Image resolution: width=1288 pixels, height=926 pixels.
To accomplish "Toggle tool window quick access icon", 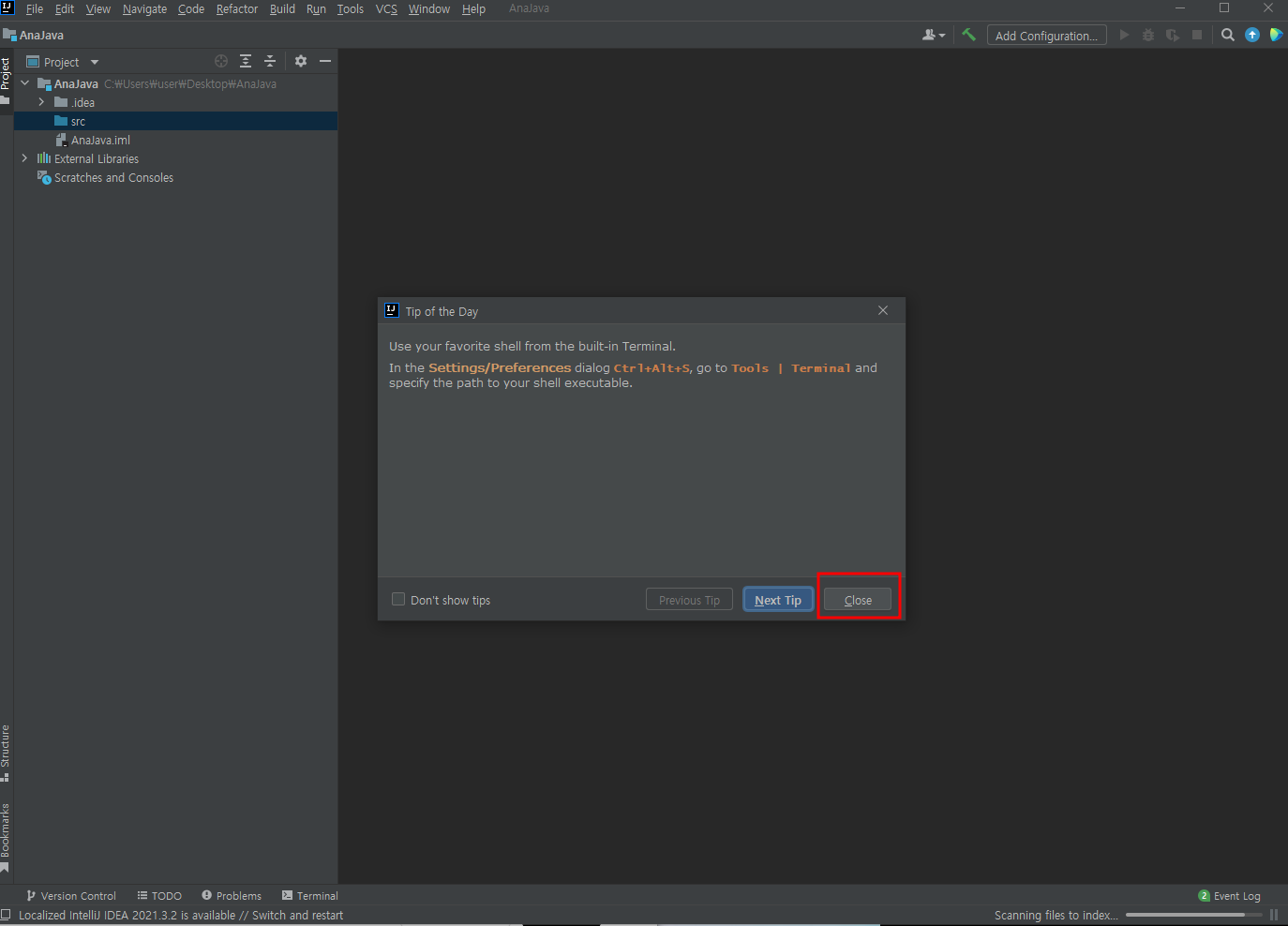I will 6,915.
